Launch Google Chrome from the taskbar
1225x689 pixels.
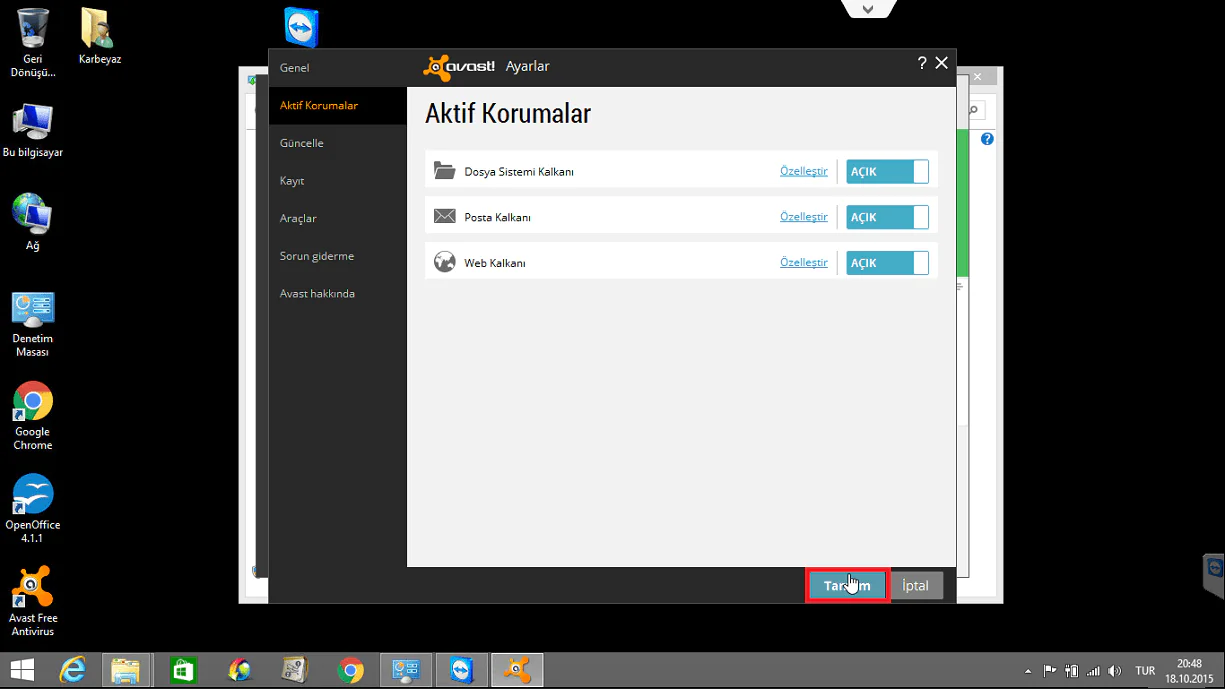[350, 670]
